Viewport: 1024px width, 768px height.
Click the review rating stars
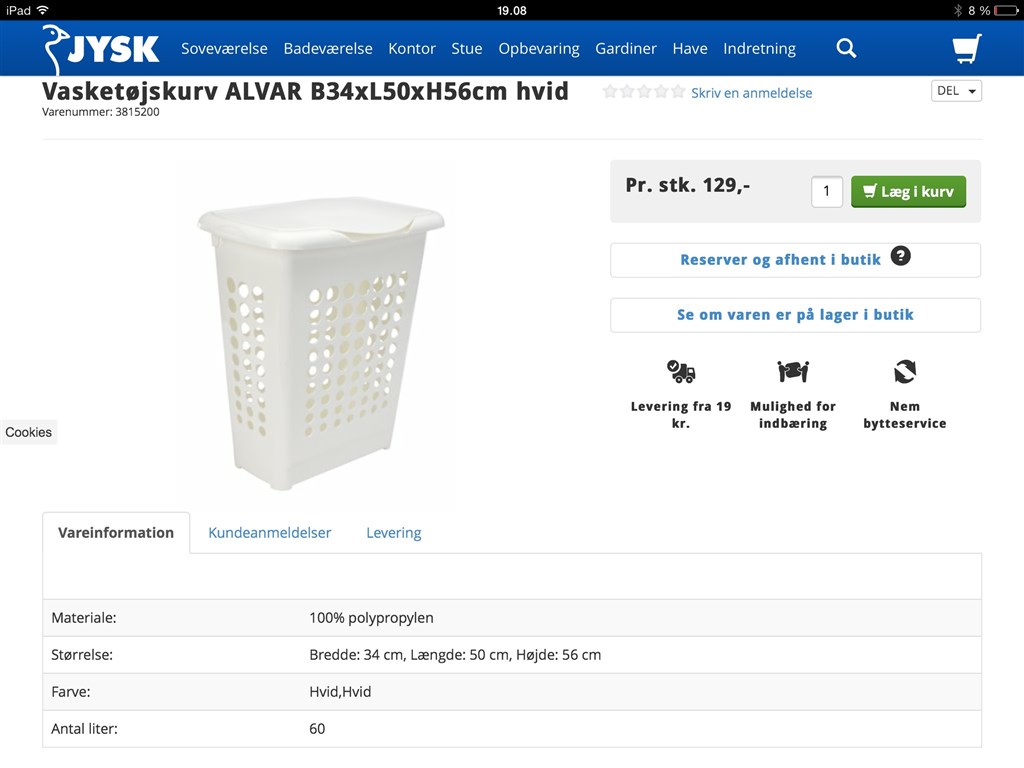pyautogui.click(x=643, y=92)
